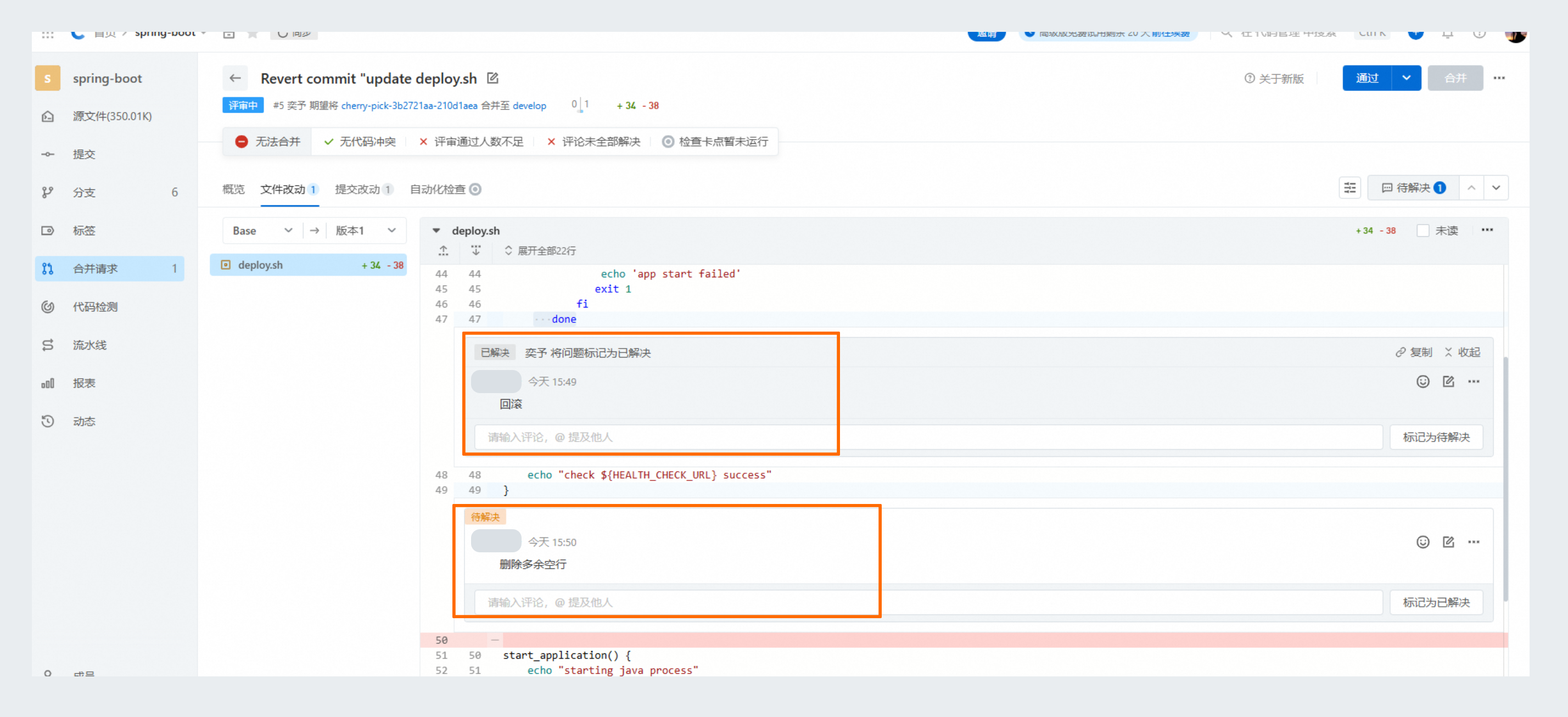Image resolution: width=1568 pixels, height=717 pixels.
Task: Focus reply input under 删除多余空行 comment
Action: (928, 602)
